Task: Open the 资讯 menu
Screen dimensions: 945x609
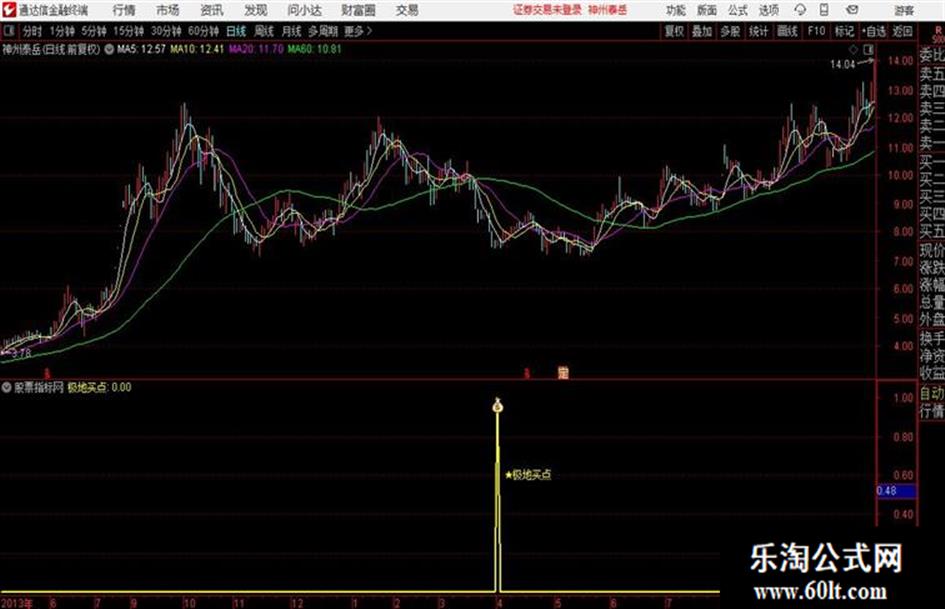Action: (212, 10)
